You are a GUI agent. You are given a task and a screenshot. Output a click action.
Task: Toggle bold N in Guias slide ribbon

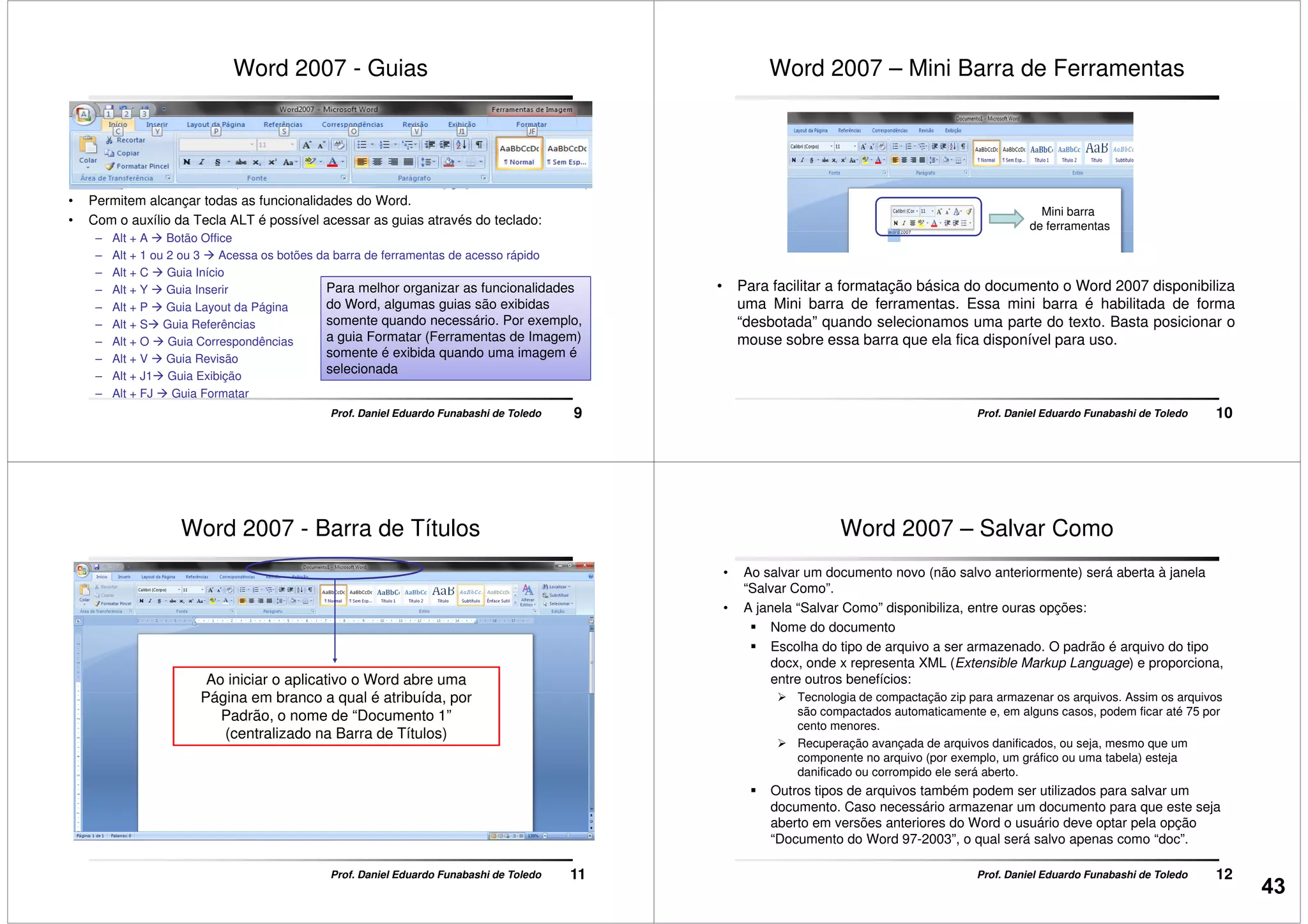[186, 162]
